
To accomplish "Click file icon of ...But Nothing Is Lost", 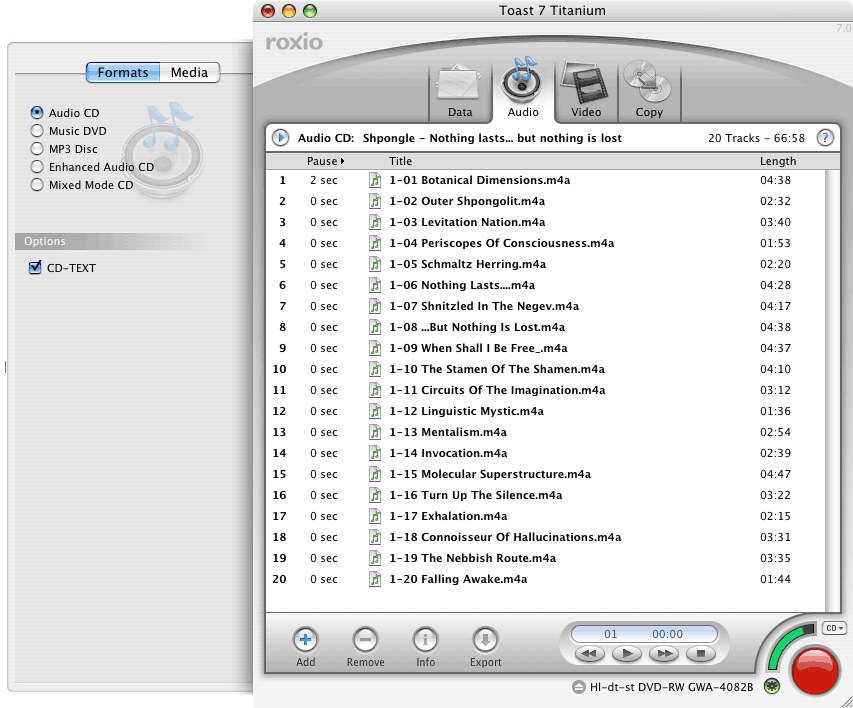I will 375,327.
